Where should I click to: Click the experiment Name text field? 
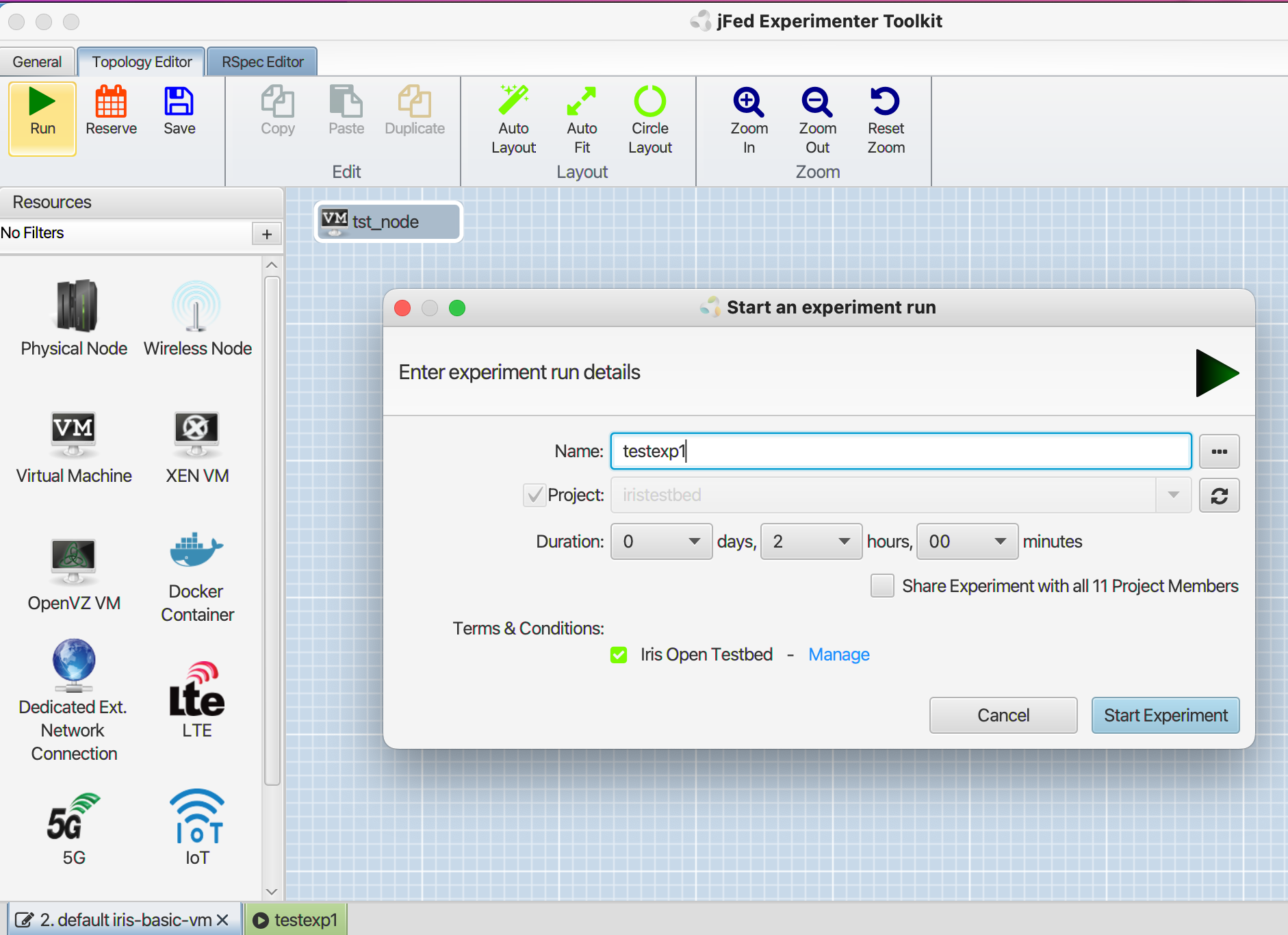[x=901, y=451]
